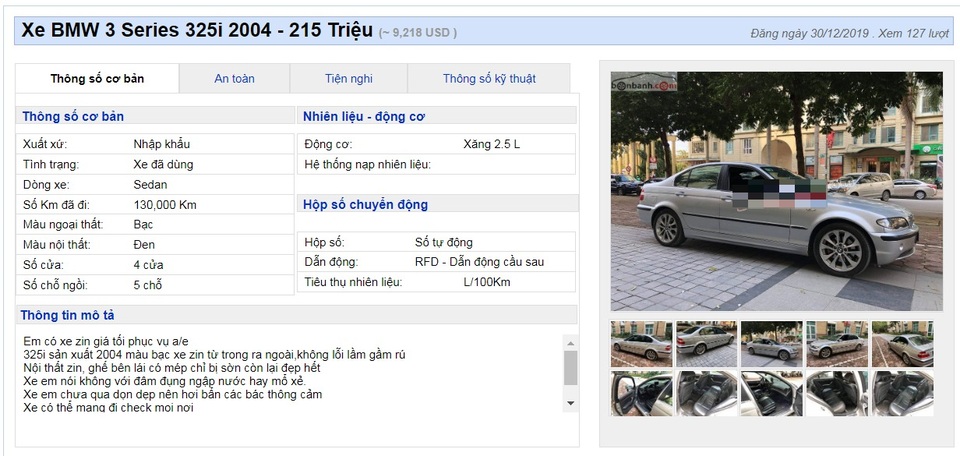Viewport: 960px width, 456px height.
Task: Click the value 4 cửa
Action: [148, 265]
